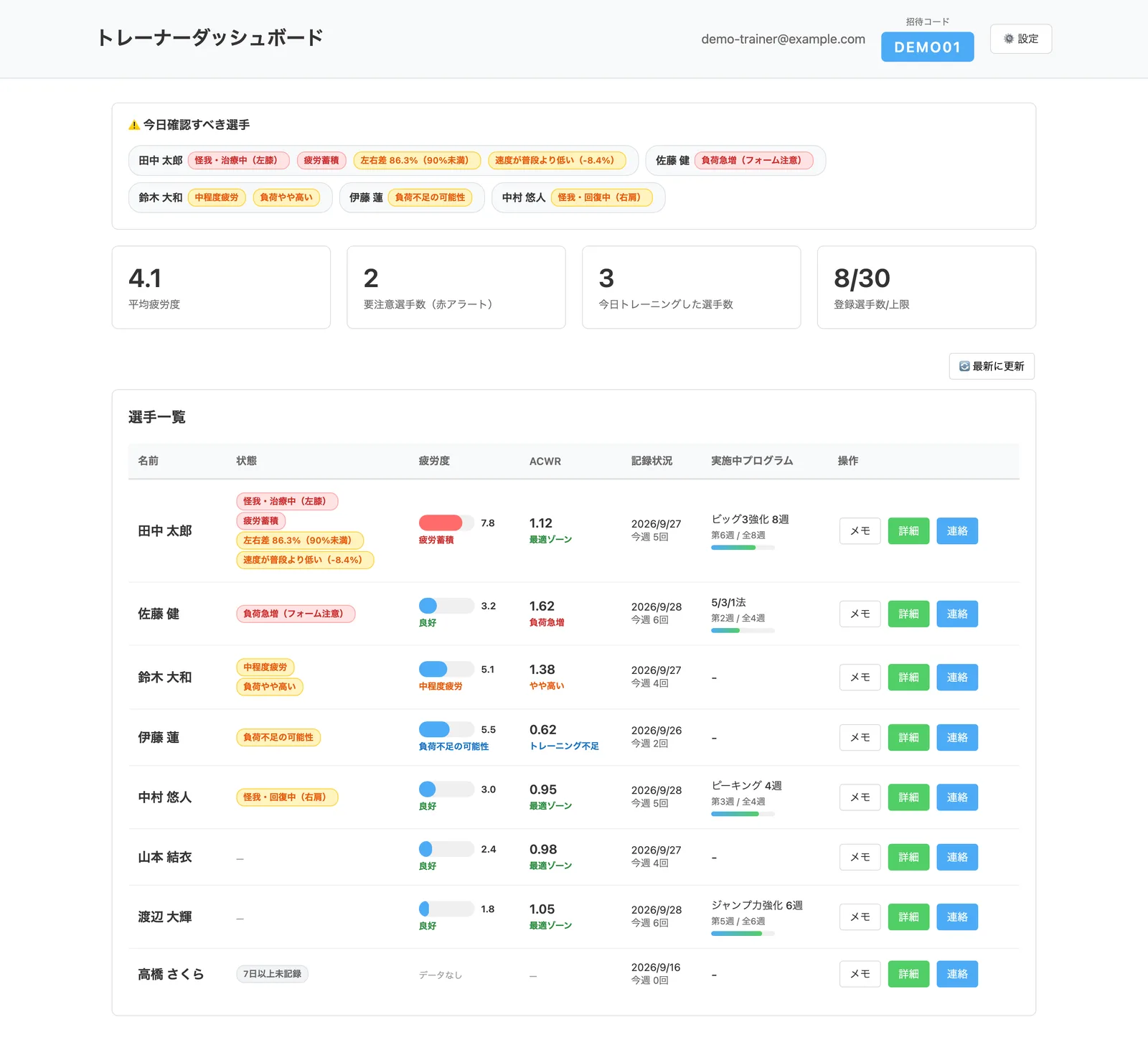Open settings via the gear 設定 button
1148x1040 pixels.
[x=1021, y=39]
